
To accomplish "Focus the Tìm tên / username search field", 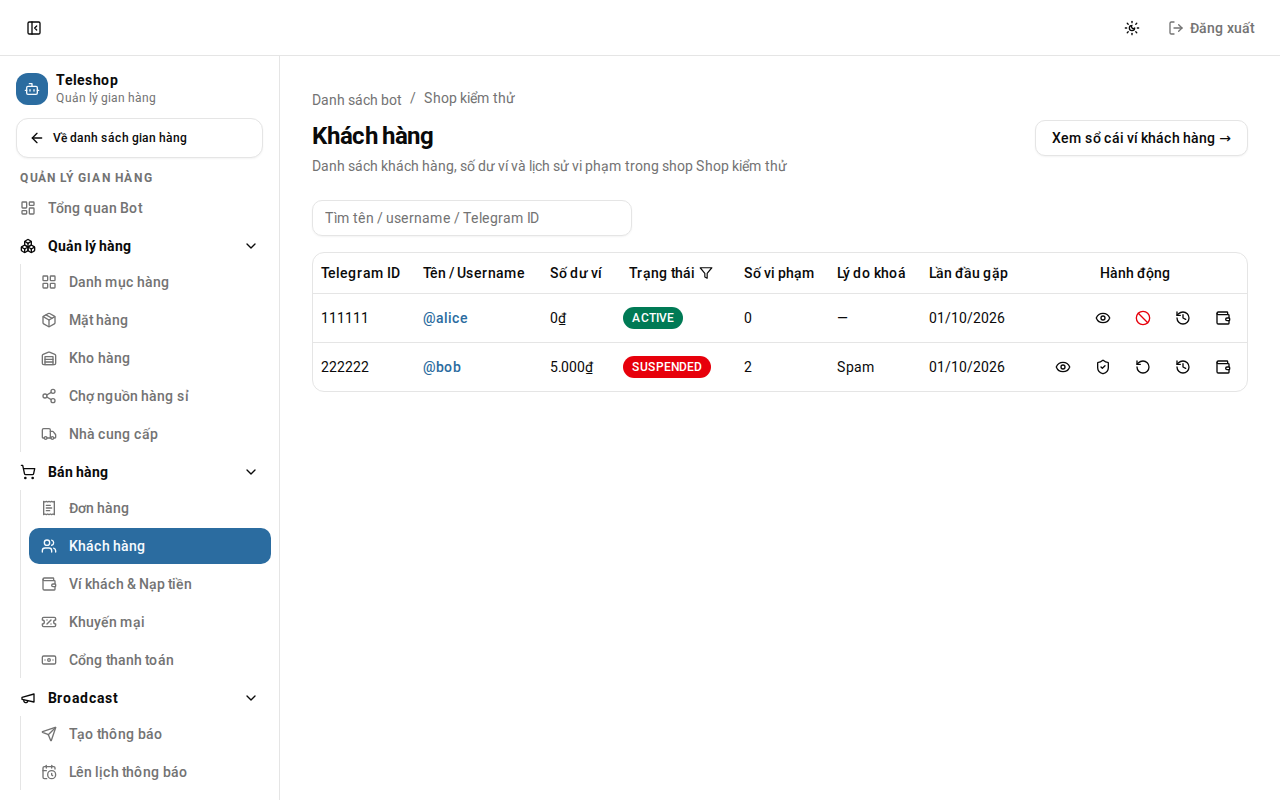I will click(x=472, y=218).
